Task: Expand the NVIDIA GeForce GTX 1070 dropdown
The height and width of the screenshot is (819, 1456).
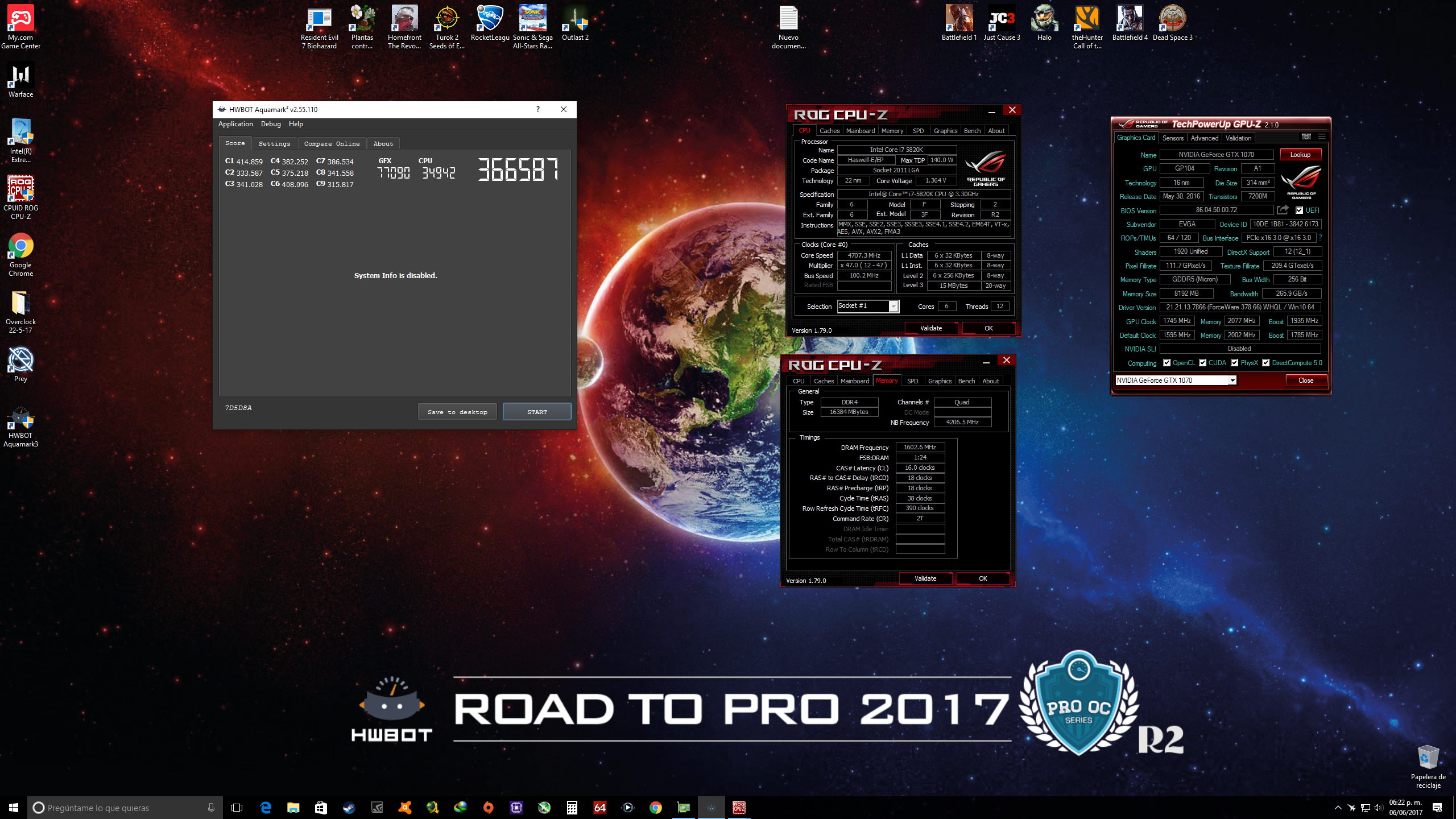Action: pos(1232,380)
